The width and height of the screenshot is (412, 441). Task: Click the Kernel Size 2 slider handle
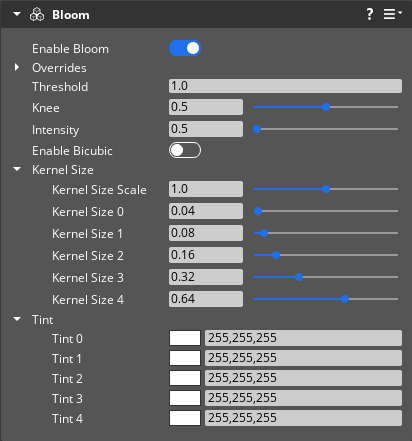[x=276, y=255]
